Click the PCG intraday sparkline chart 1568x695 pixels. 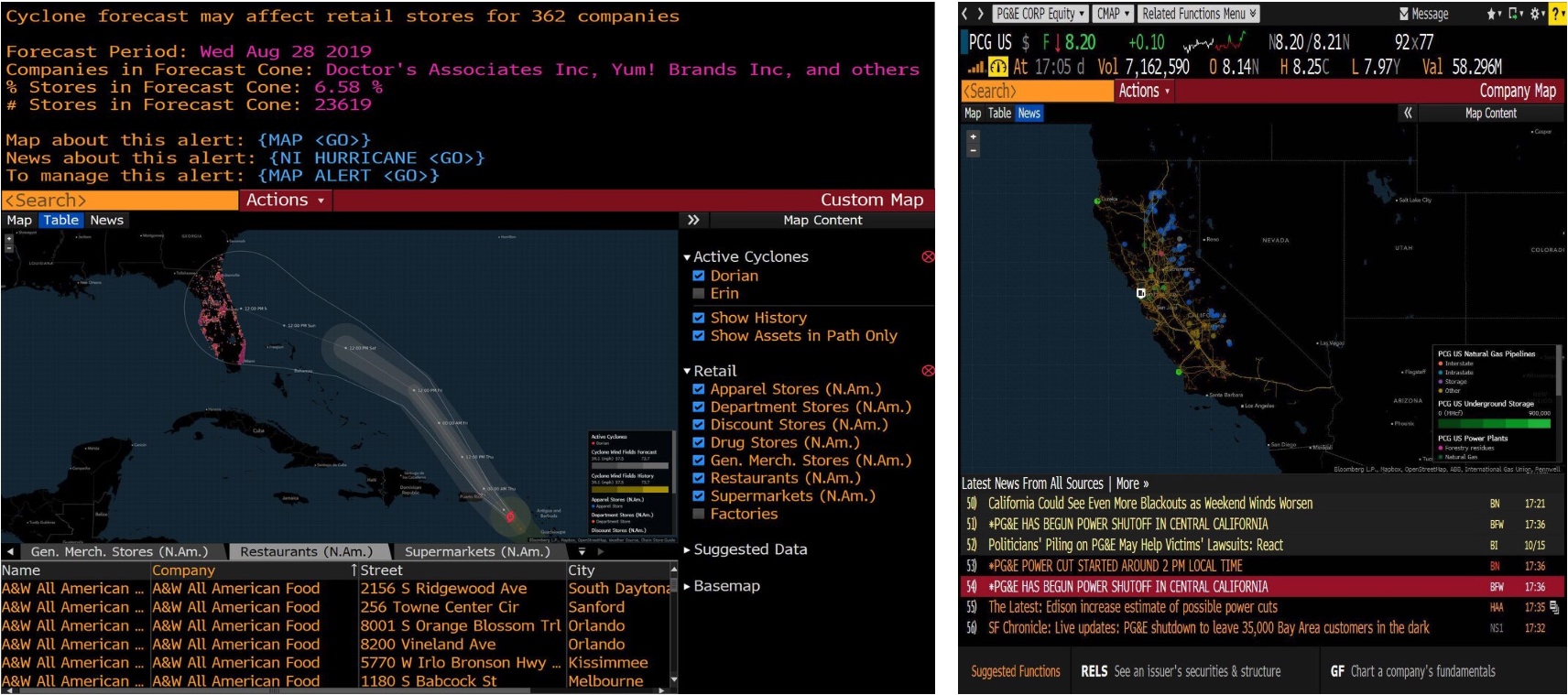click(1214, 42)
